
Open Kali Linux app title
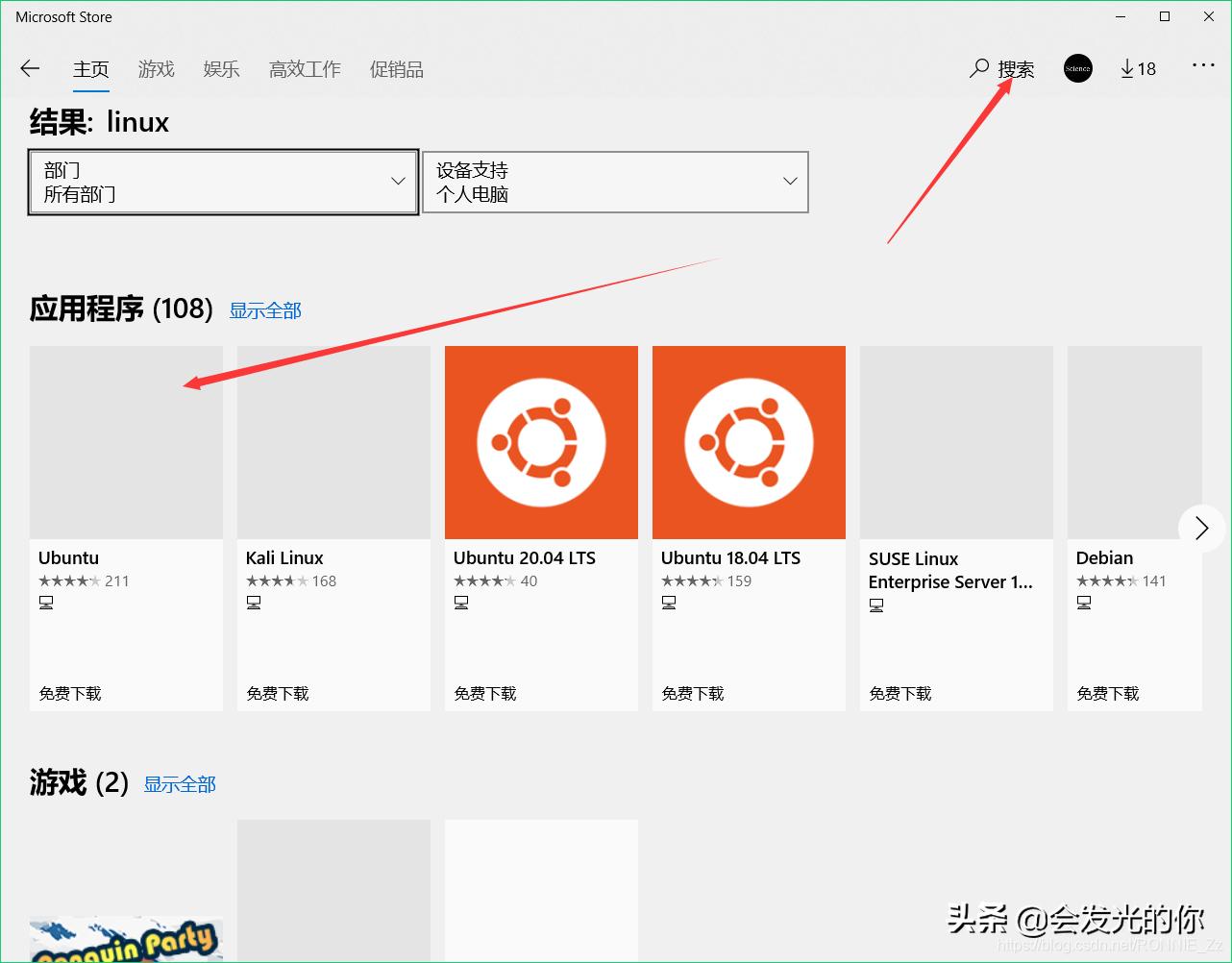click(284, 557)
